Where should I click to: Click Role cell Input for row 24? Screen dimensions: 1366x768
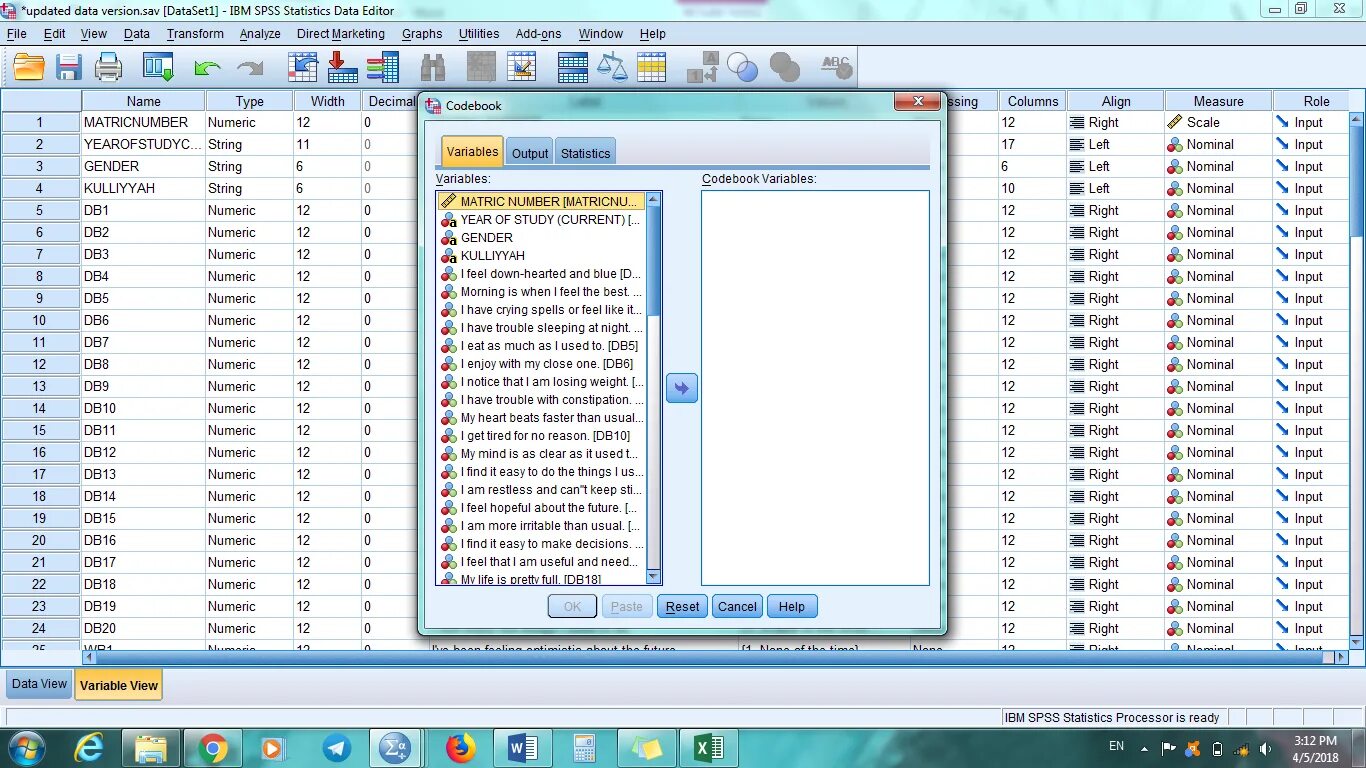pos(1309,628)
